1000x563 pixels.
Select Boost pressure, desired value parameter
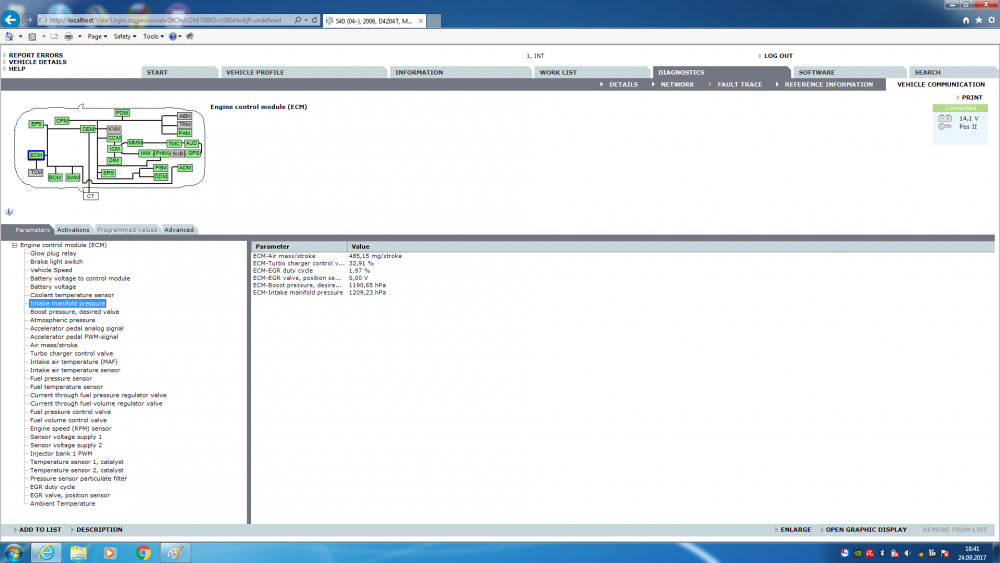tap(74, 312)
